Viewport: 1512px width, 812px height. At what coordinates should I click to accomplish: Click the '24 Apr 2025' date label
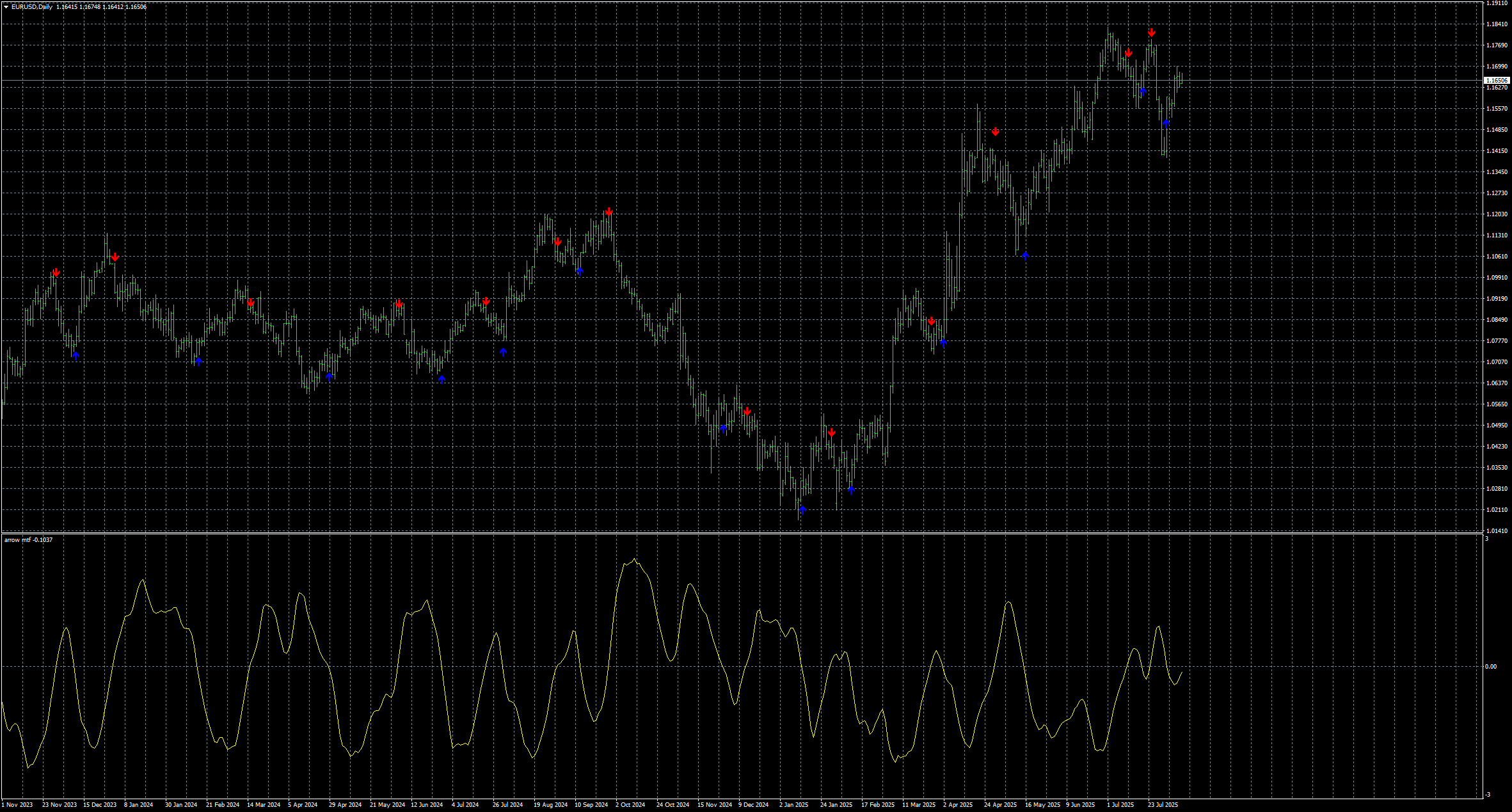pyautogui.click(x=1001, y=805)
